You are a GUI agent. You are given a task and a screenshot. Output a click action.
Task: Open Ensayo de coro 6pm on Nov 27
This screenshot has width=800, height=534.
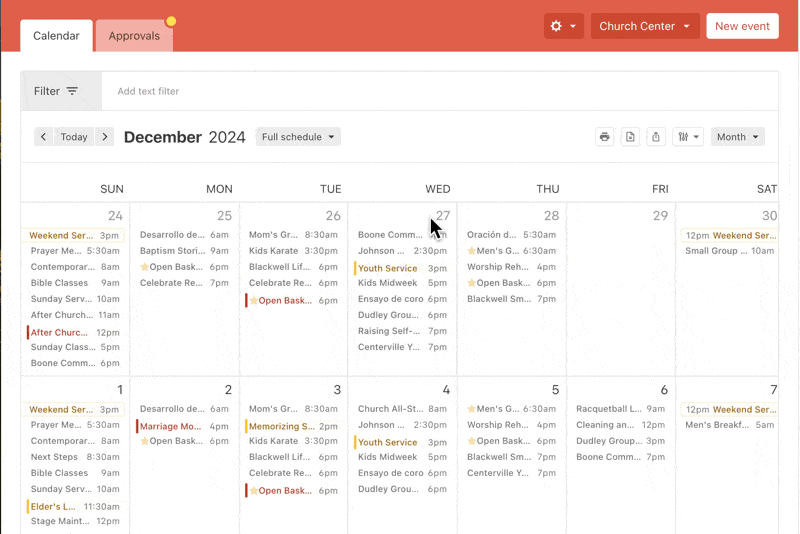pyautogui.click(x=402, y=299)
